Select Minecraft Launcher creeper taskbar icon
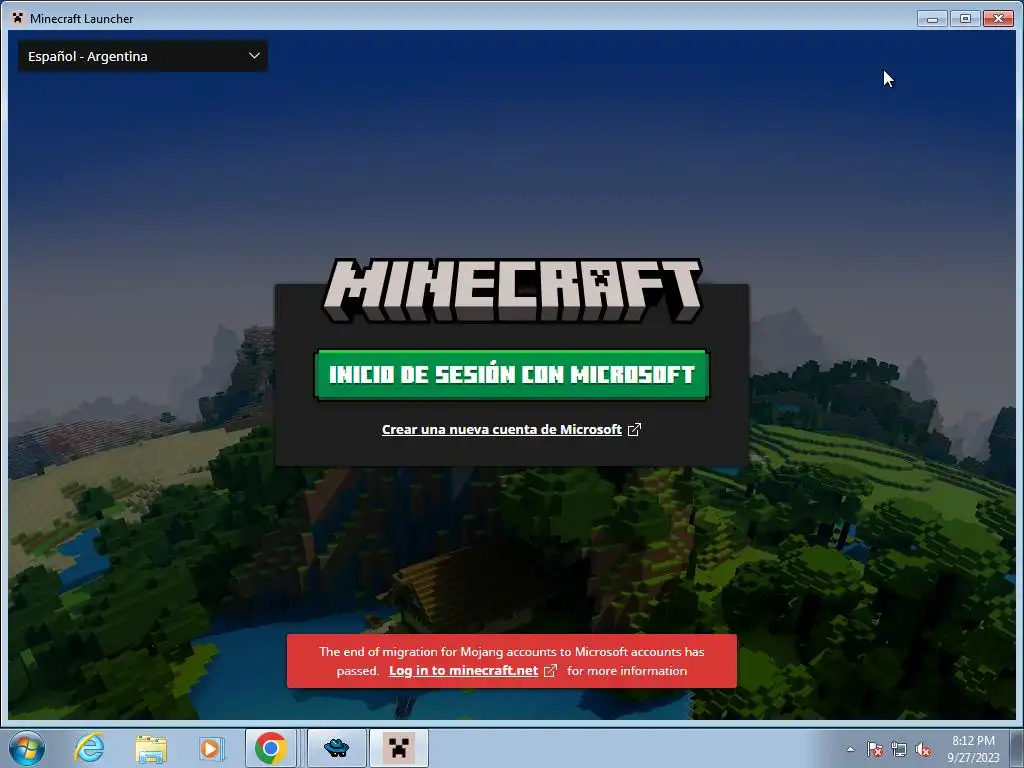1024x768 pixels. (398, 748)
